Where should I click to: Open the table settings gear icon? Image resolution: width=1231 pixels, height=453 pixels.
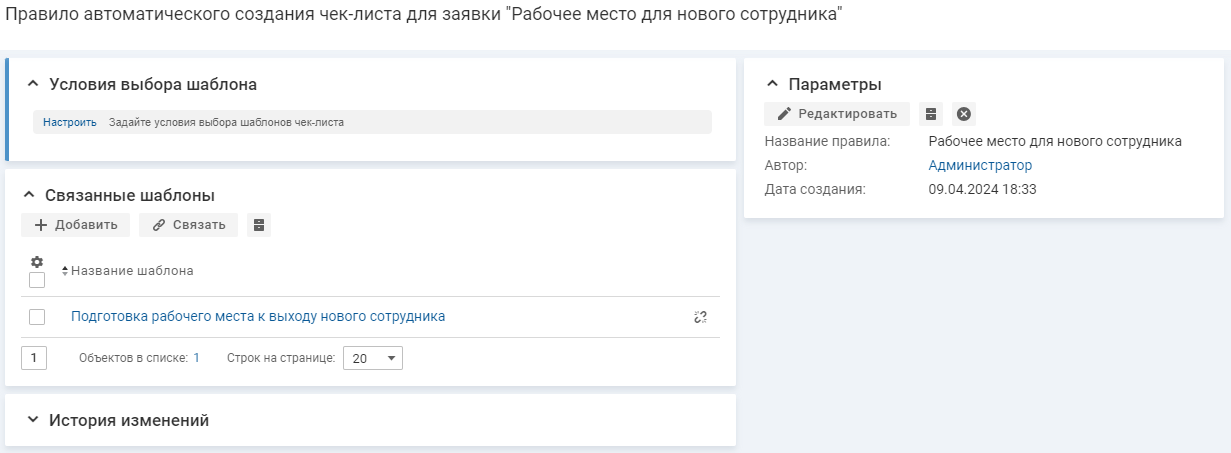point(37,262)
